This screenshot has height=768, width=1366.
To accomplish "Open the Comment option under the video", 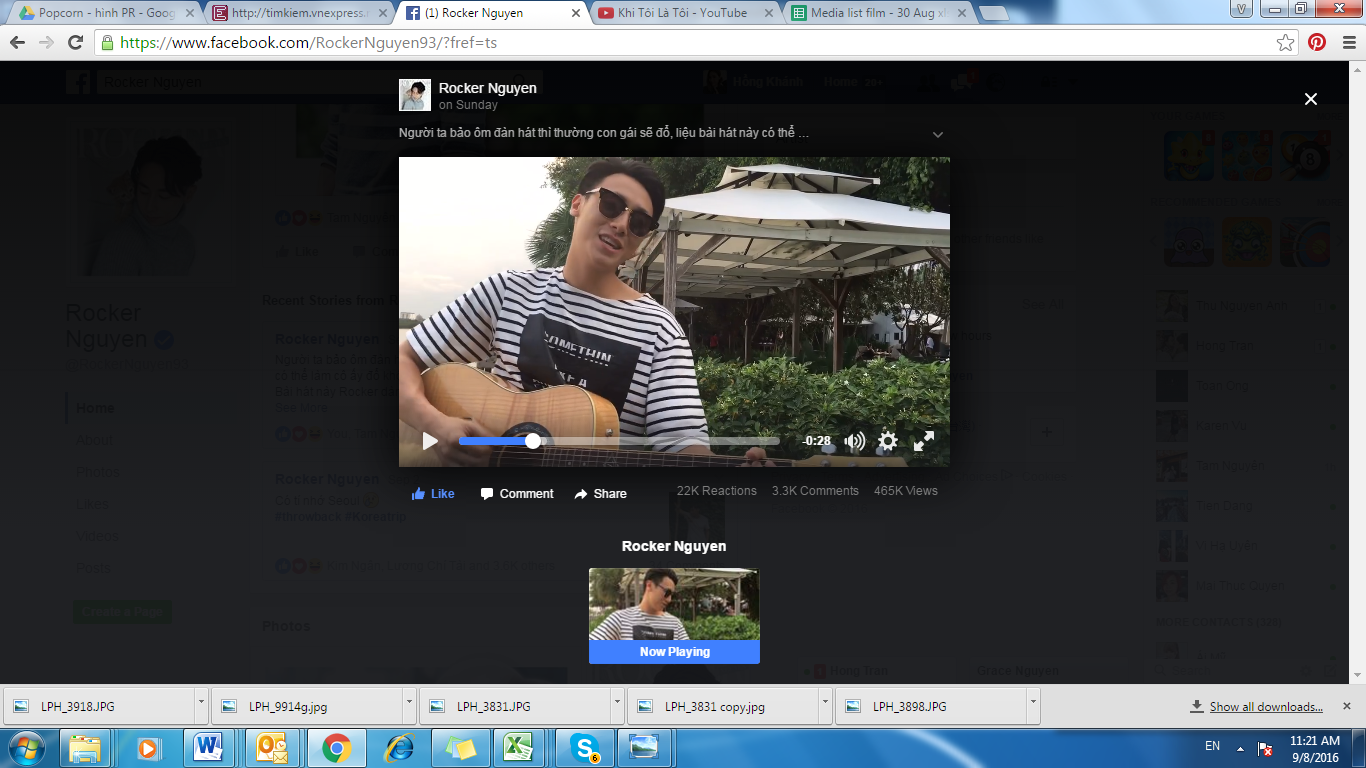I will point(517,494).
